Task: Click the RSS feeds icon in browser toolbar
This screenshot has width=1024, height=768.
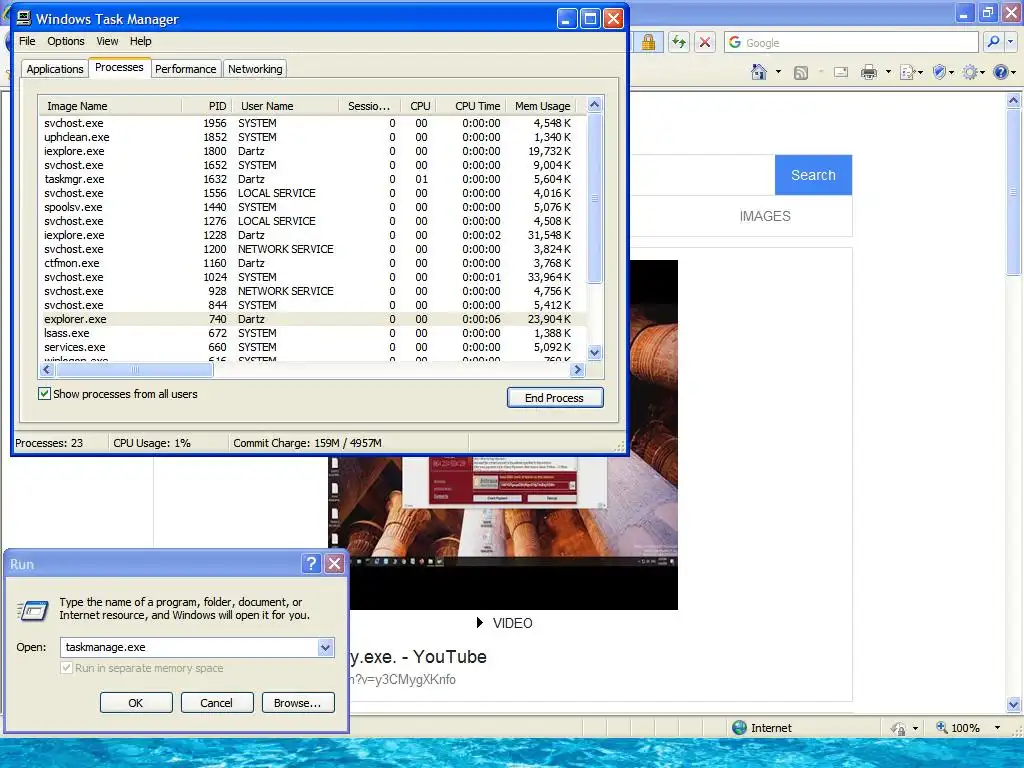Action: point(801,72)
